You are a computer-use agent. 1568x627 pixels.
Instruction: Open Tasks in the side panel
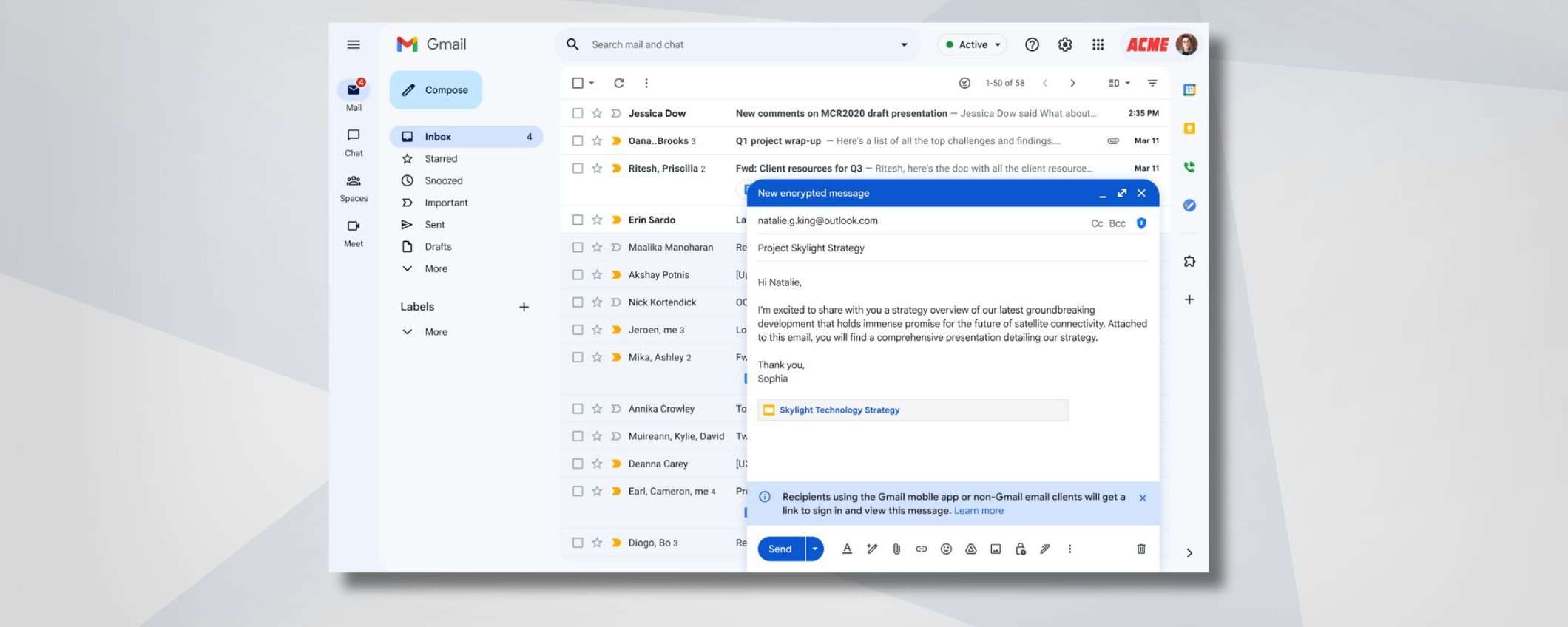(1189, 205)
